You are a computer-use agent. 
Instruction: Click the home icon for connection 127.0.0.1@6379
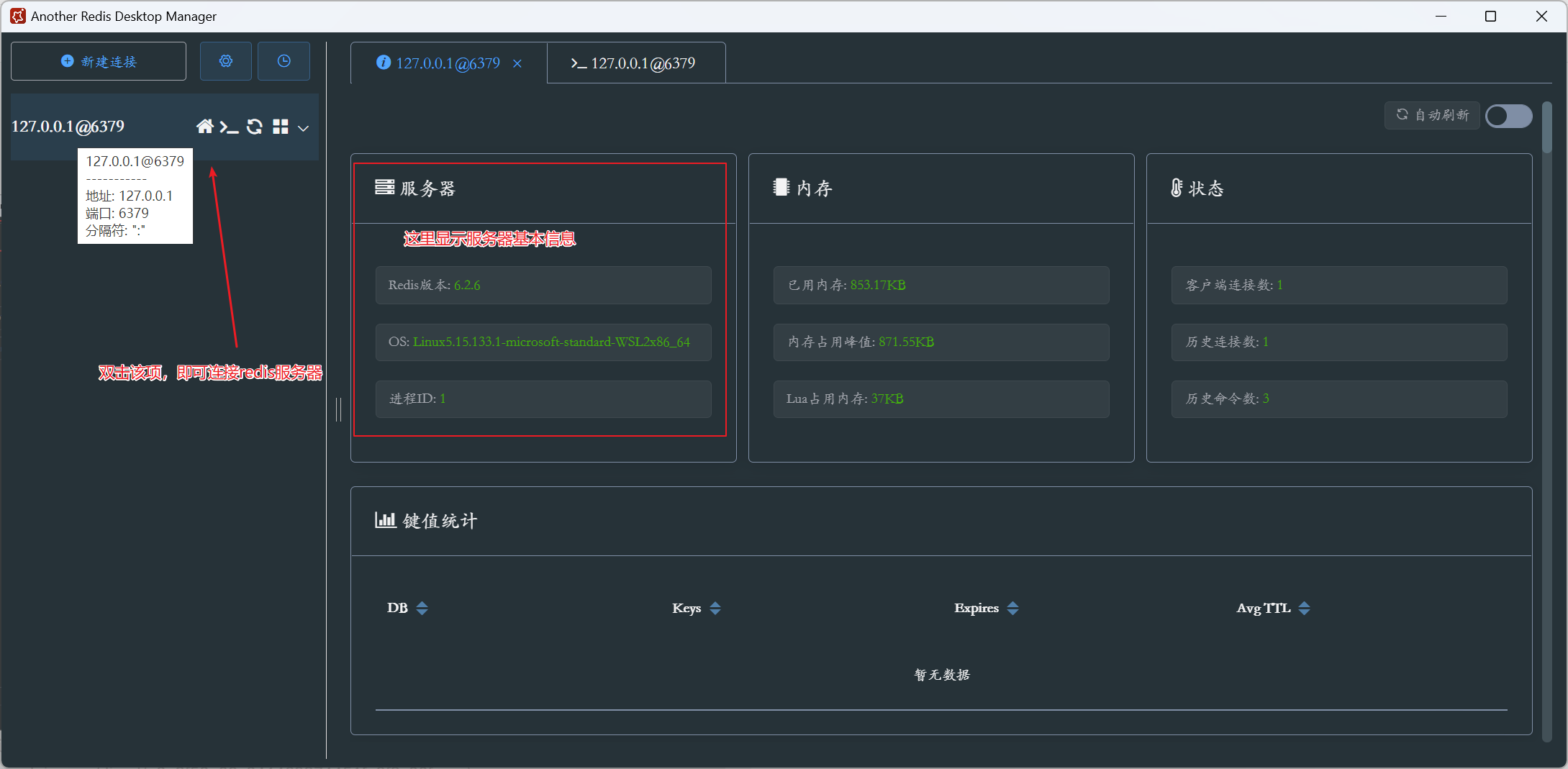204,127
